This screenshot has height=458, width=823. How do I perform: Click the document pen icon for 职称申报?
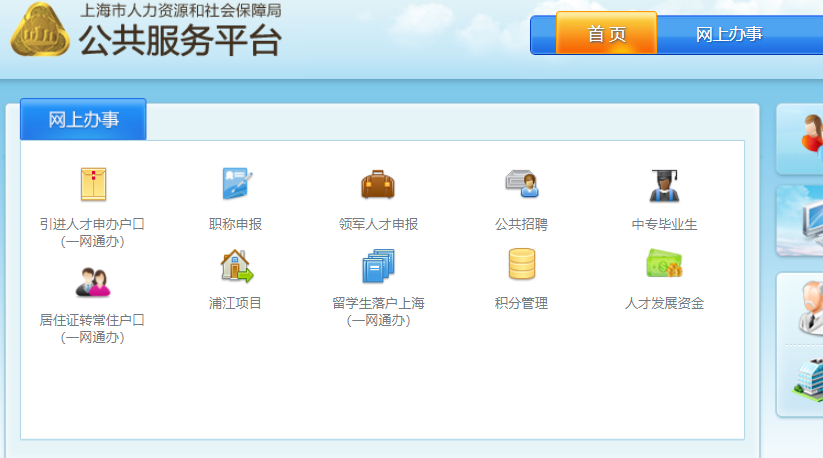click(x=236, y=183)
